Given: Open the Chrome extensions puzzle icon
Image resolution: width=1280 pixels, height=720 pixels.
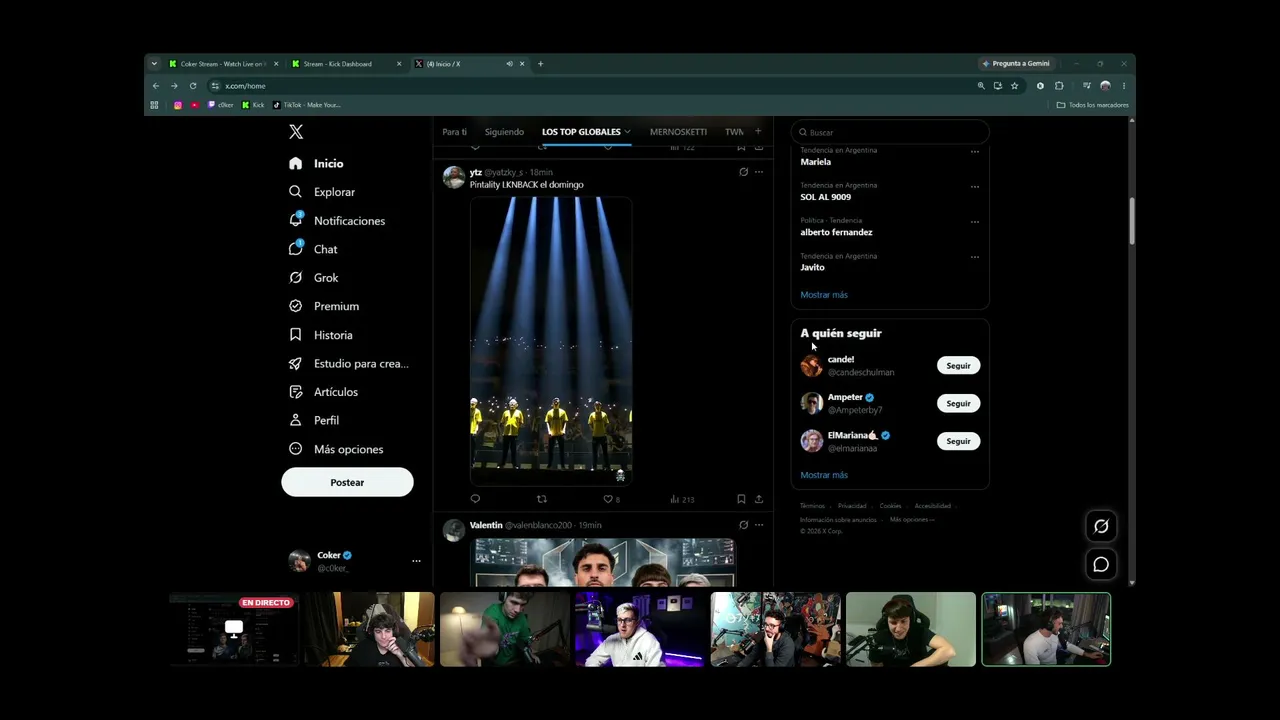Looking at the screenshot, I should coord(1059,86).
